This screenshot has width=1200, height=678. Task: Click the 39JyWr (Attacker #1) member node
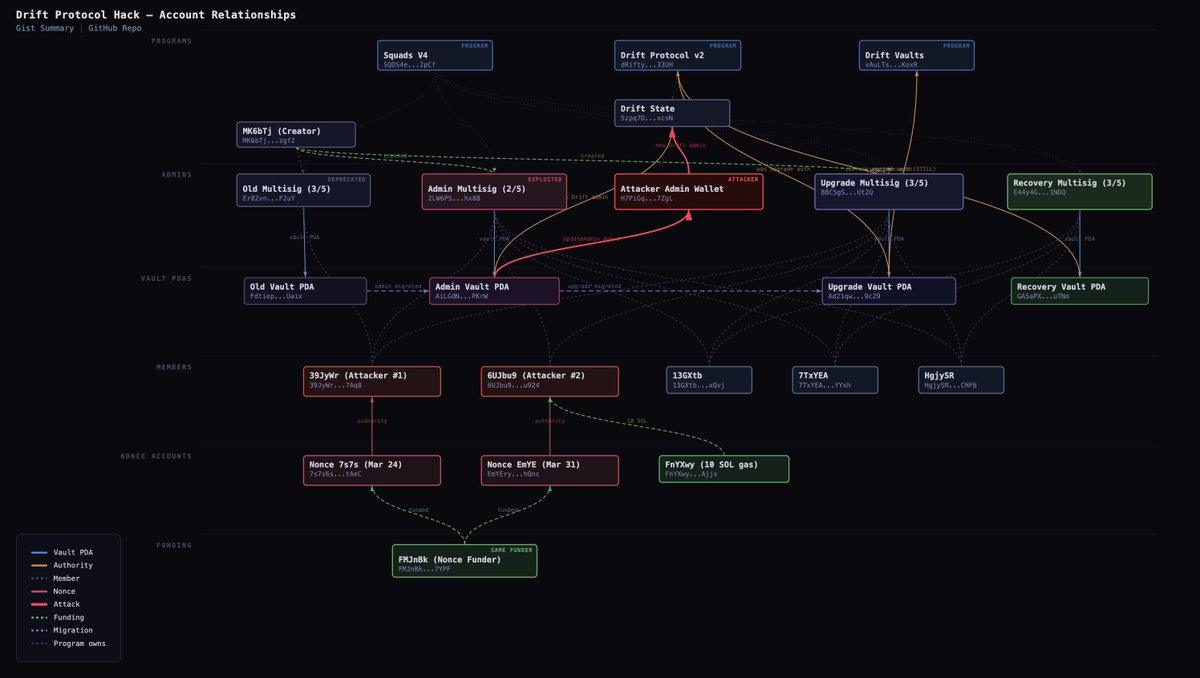[372, 381]
